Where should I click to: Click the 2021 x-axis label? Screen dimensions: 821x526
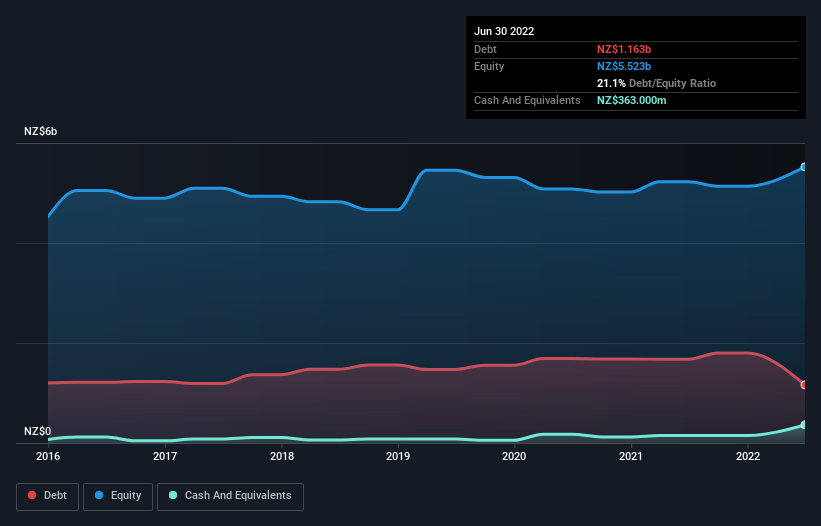631,456
